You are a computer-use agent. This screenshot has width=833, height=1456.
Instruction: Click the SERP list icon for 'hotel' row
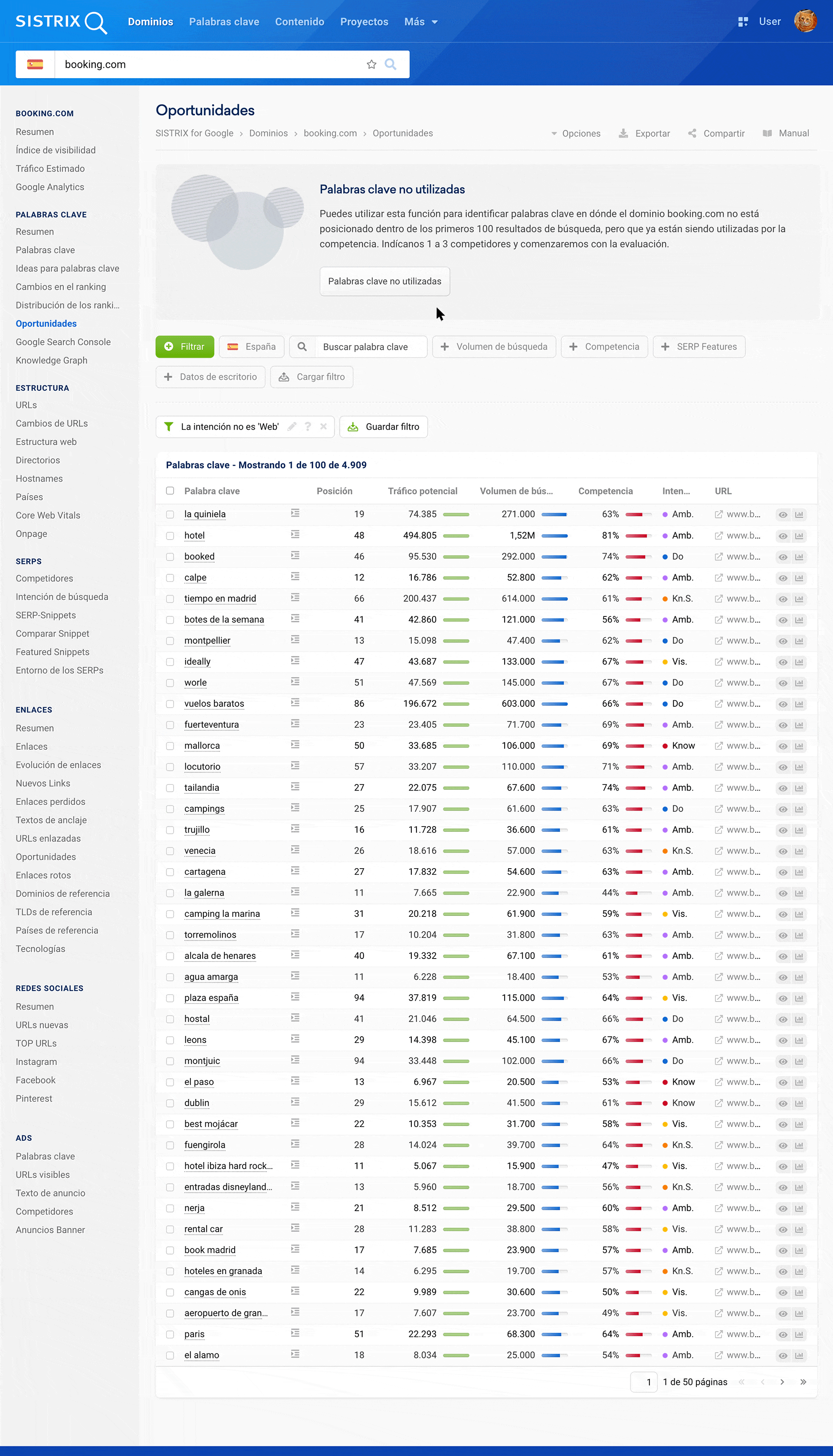pos(295,534)
